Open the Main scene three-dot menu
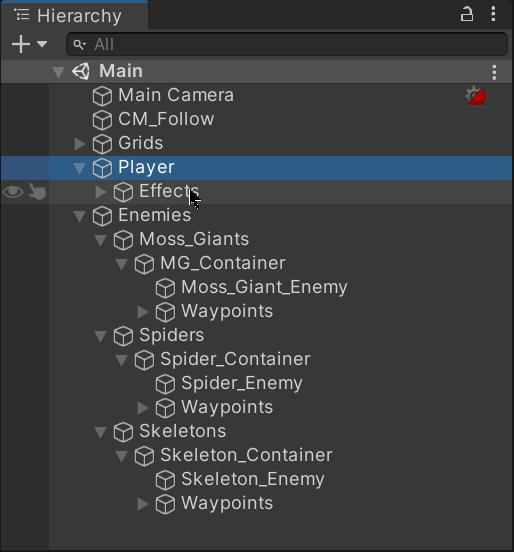 click(494, 72)
